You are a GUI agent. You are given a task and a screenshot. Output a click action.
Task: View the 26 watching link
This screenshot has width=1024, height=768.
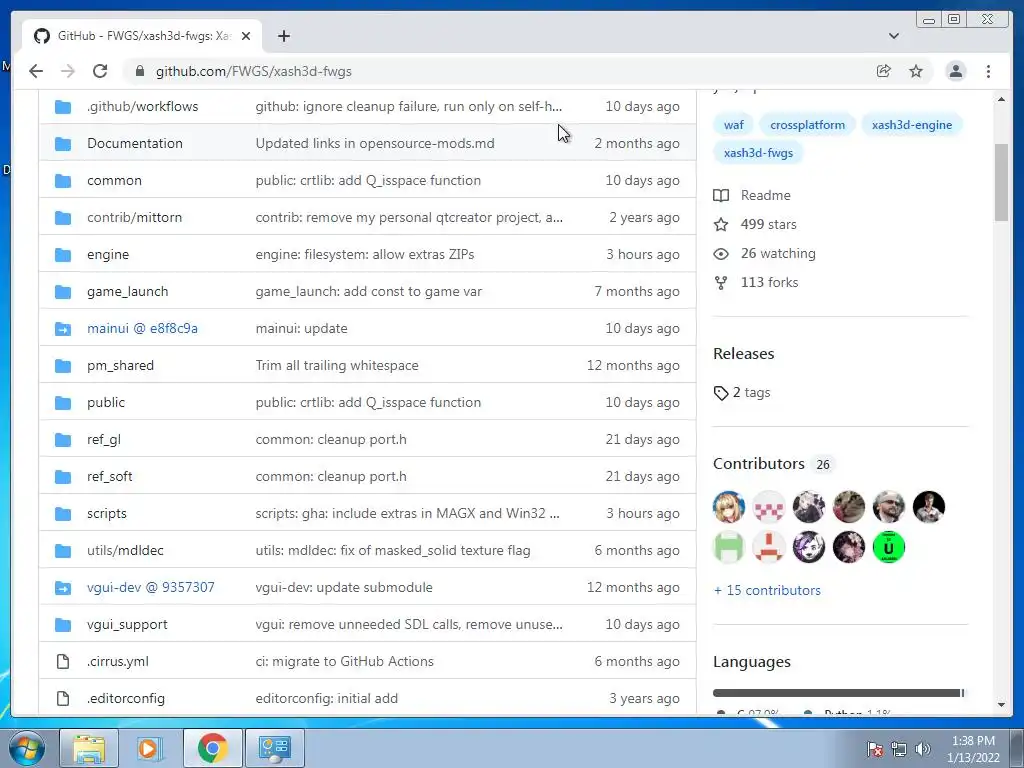point(765,253)
